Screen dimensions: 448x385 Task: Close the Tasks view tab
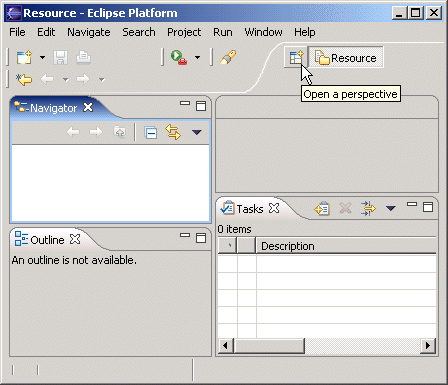(274, 208)
